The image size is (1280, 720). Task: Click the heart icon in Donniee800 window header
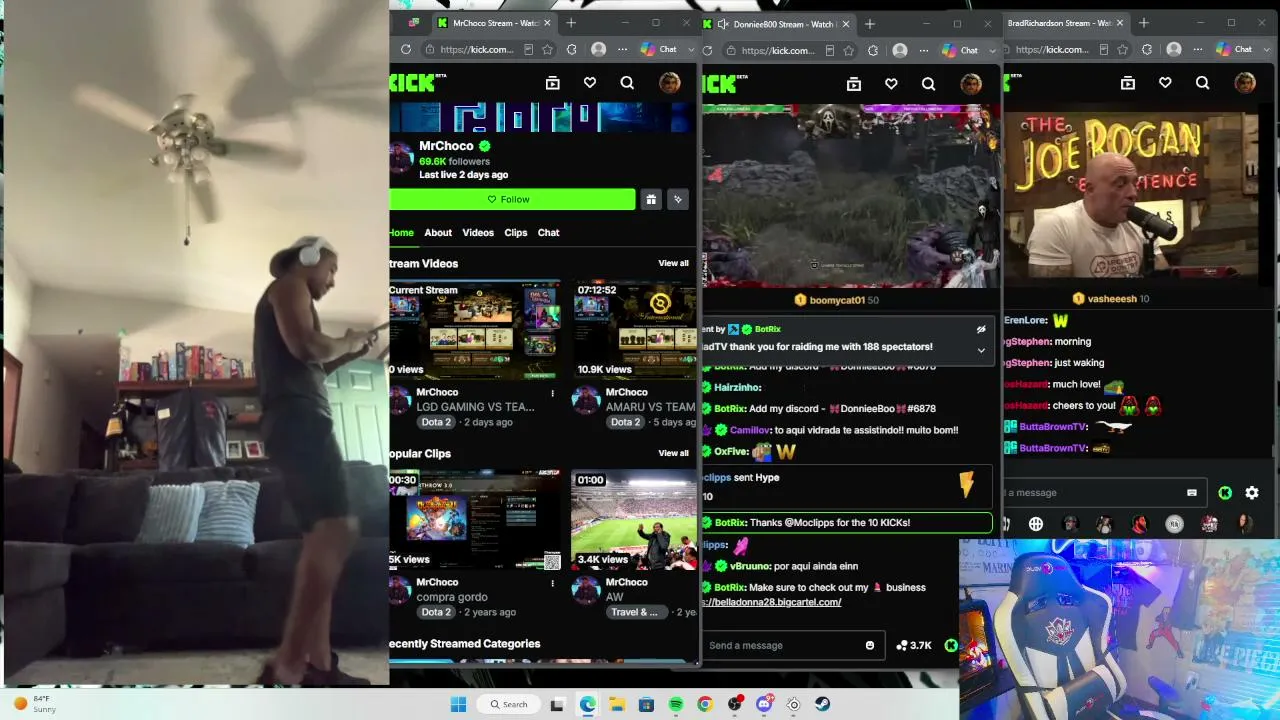click(x=891, y=84)
